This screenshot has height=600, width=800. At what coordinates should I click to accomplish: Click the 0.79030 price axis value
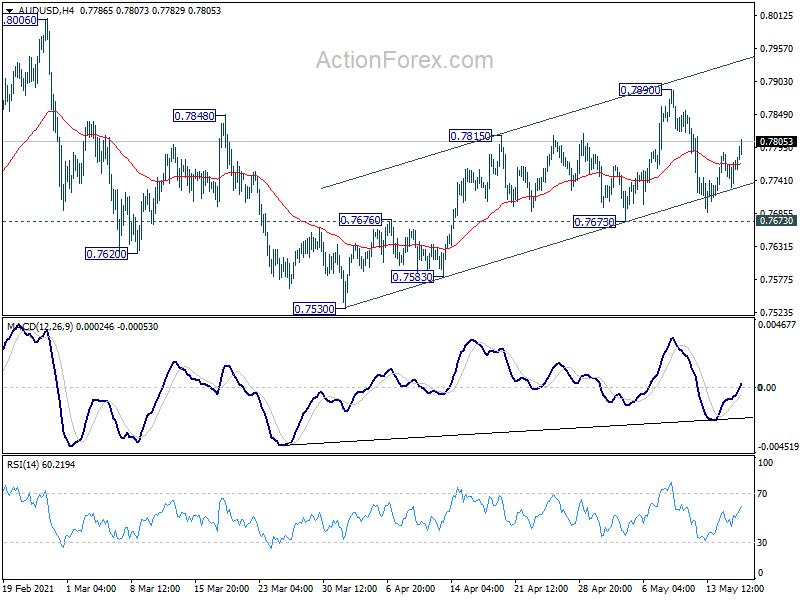tap(777, 82)
